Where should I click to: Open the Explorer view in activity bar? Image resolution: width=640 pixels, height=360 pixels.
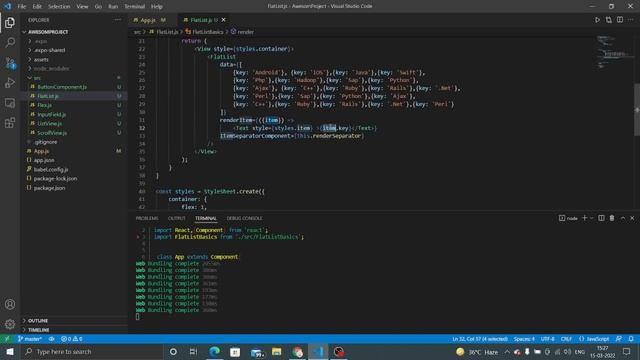click(x=10, y=22)
